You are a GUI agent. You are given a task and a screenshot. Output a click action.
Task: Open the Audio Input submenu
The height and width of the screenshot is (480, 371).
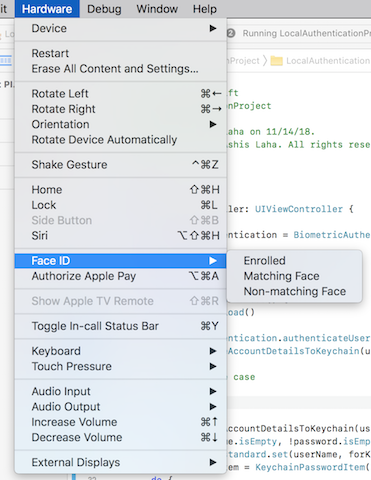(121, 391)
